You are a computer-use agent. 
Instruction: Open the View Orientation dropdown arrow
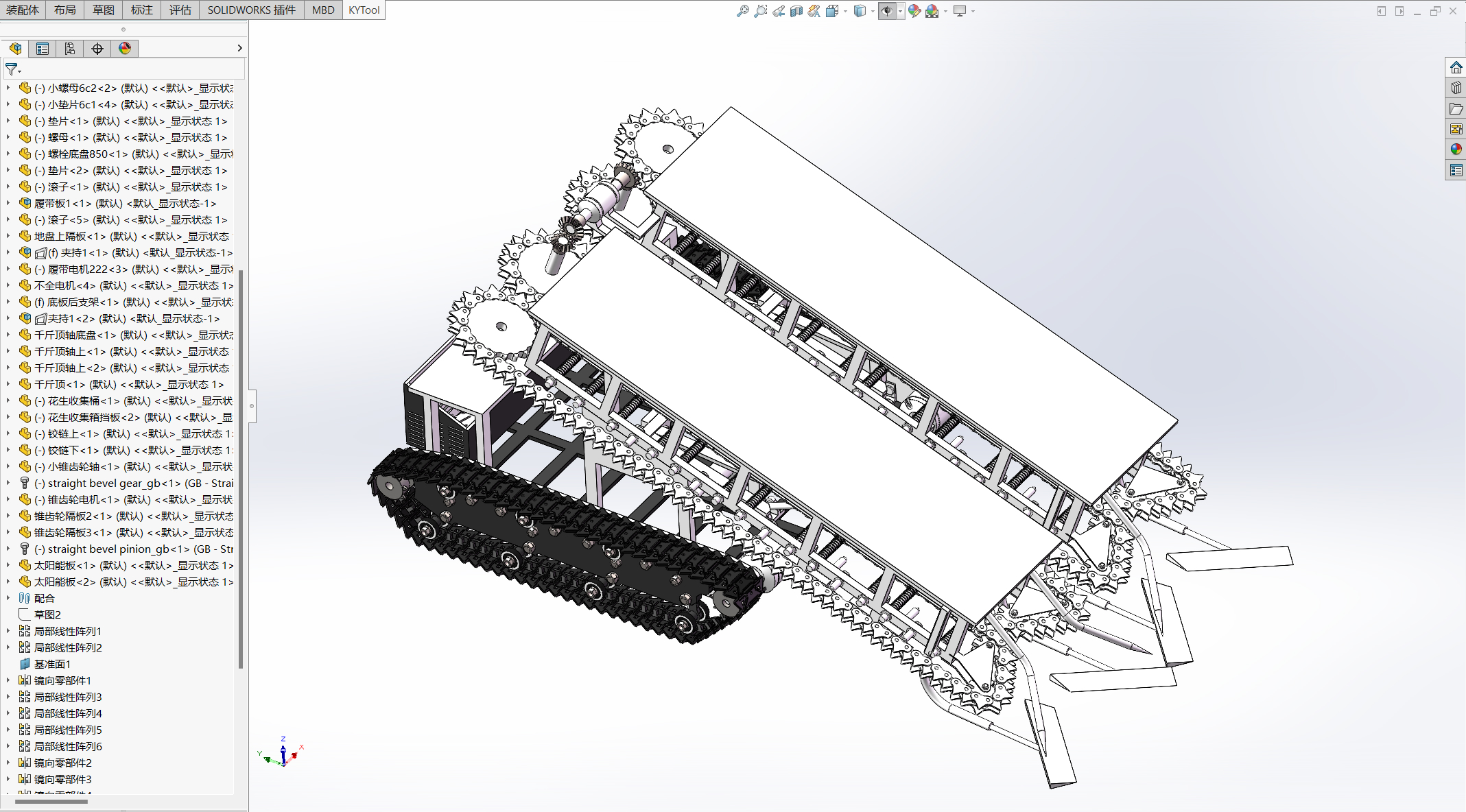[845, 11]
